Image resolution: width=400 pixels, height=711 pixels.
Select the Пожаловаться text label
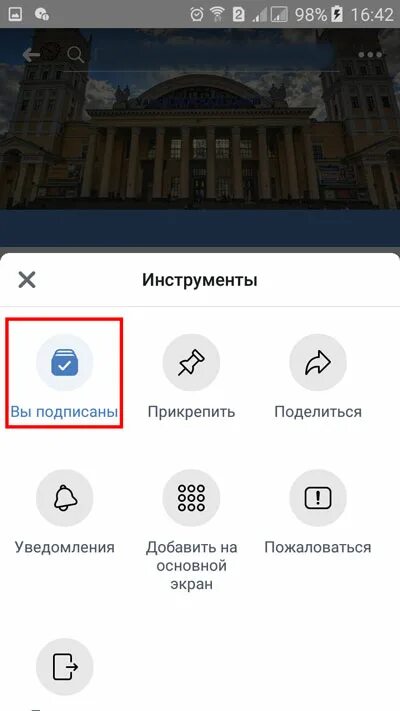tap(318, 547)
